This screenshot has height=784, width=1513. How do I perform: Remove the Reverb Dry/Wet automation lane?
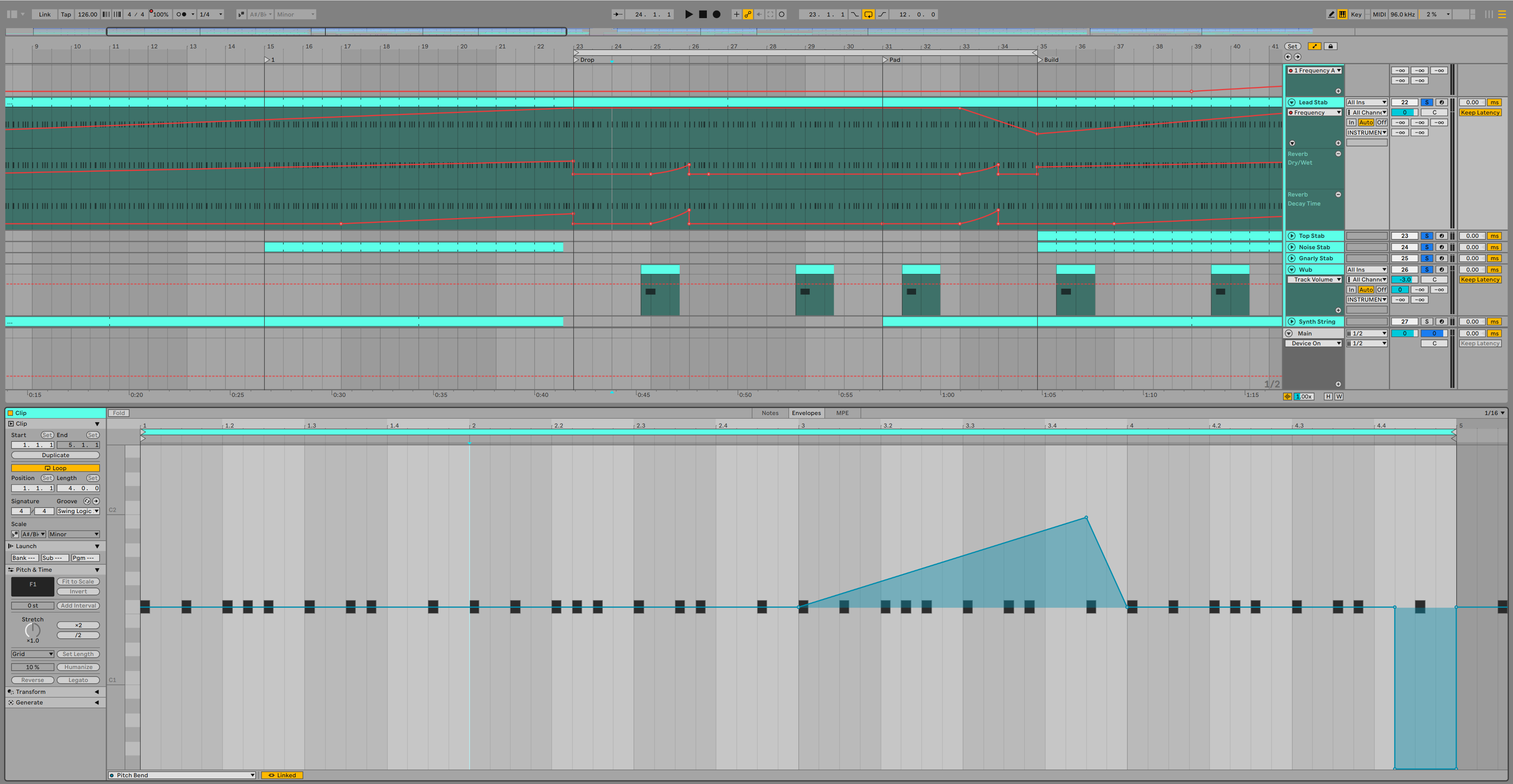1338,154
